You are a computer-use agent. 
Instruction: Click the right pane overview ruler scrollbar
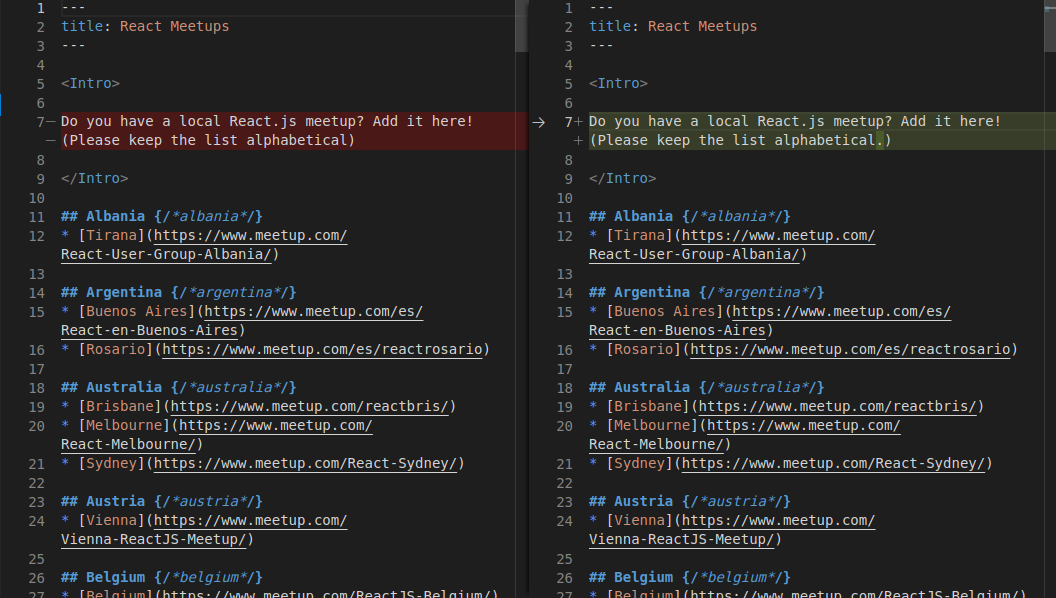tap(1050, 26)
